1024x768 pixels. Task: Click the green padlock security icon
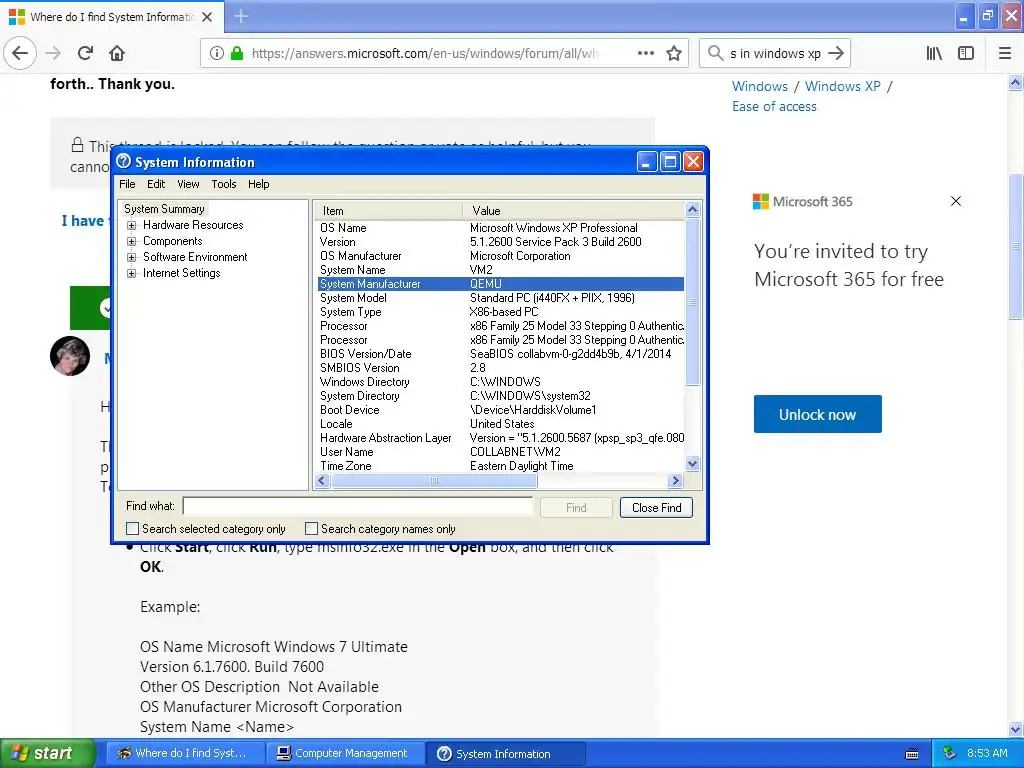(237, 54)
